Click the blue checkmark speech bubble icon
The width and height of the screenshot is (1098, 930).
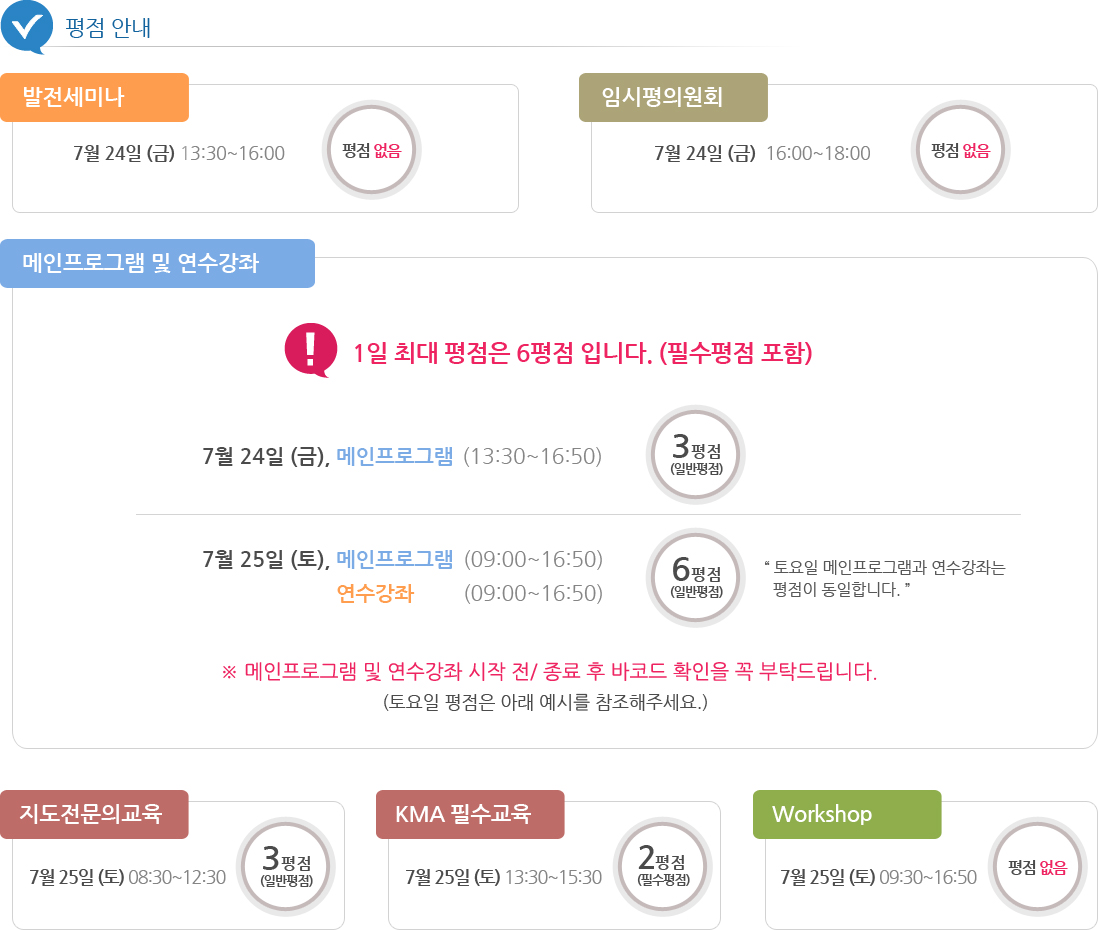(x=27, y=26)
